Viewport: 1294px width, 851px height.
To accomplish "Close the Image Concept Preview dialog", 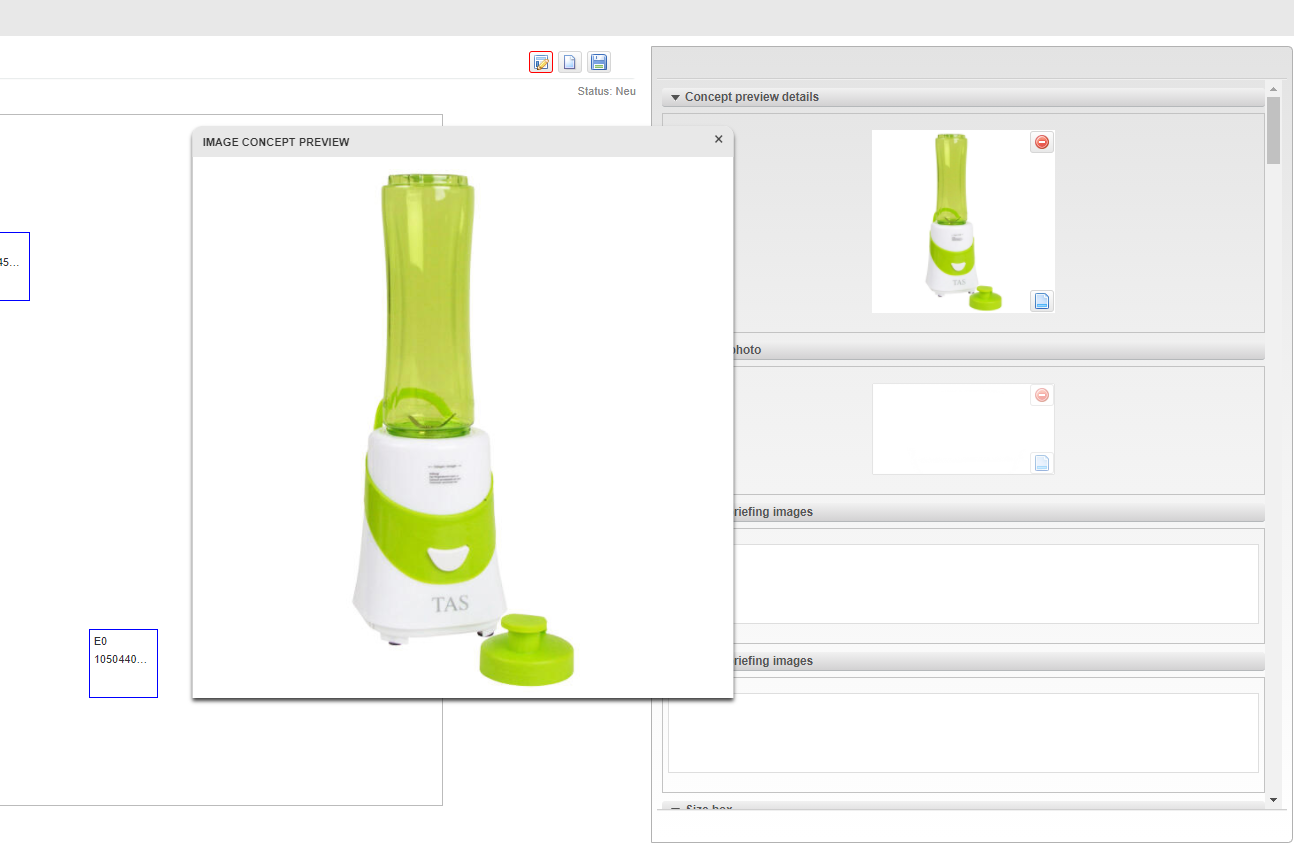I will [718, 140].
